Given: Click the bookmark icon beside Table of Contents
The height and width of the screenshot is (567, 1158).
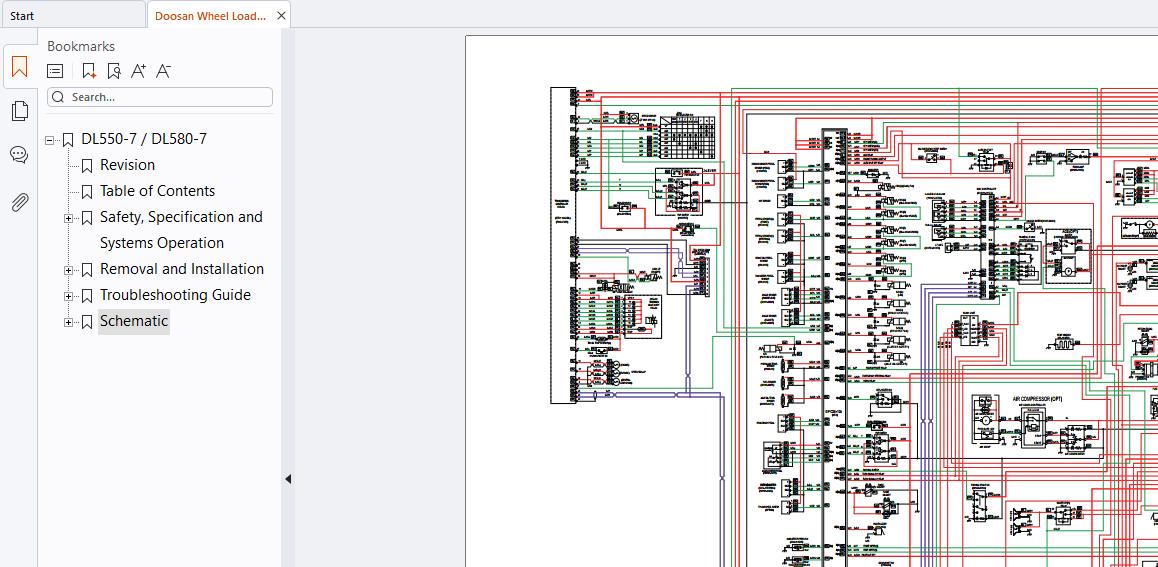Looking at the screenshot, I should coord(86,191).
